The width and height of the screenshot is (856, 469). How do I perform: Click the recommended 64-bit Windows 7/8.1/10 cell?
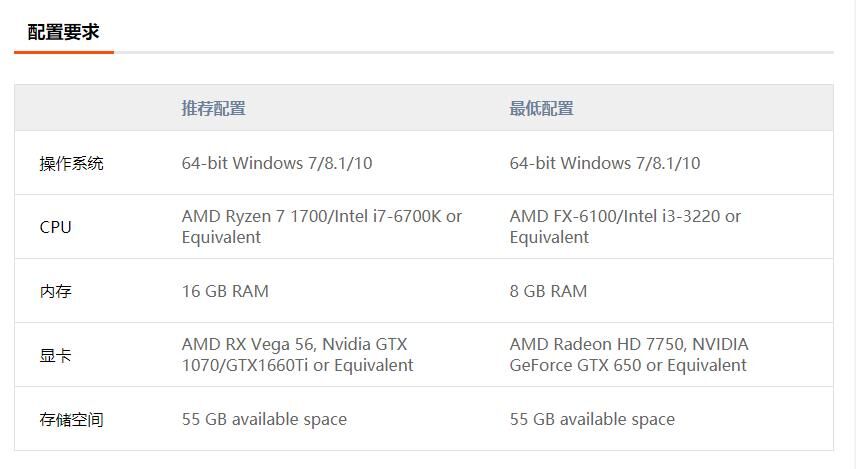[x=277, y=163]
